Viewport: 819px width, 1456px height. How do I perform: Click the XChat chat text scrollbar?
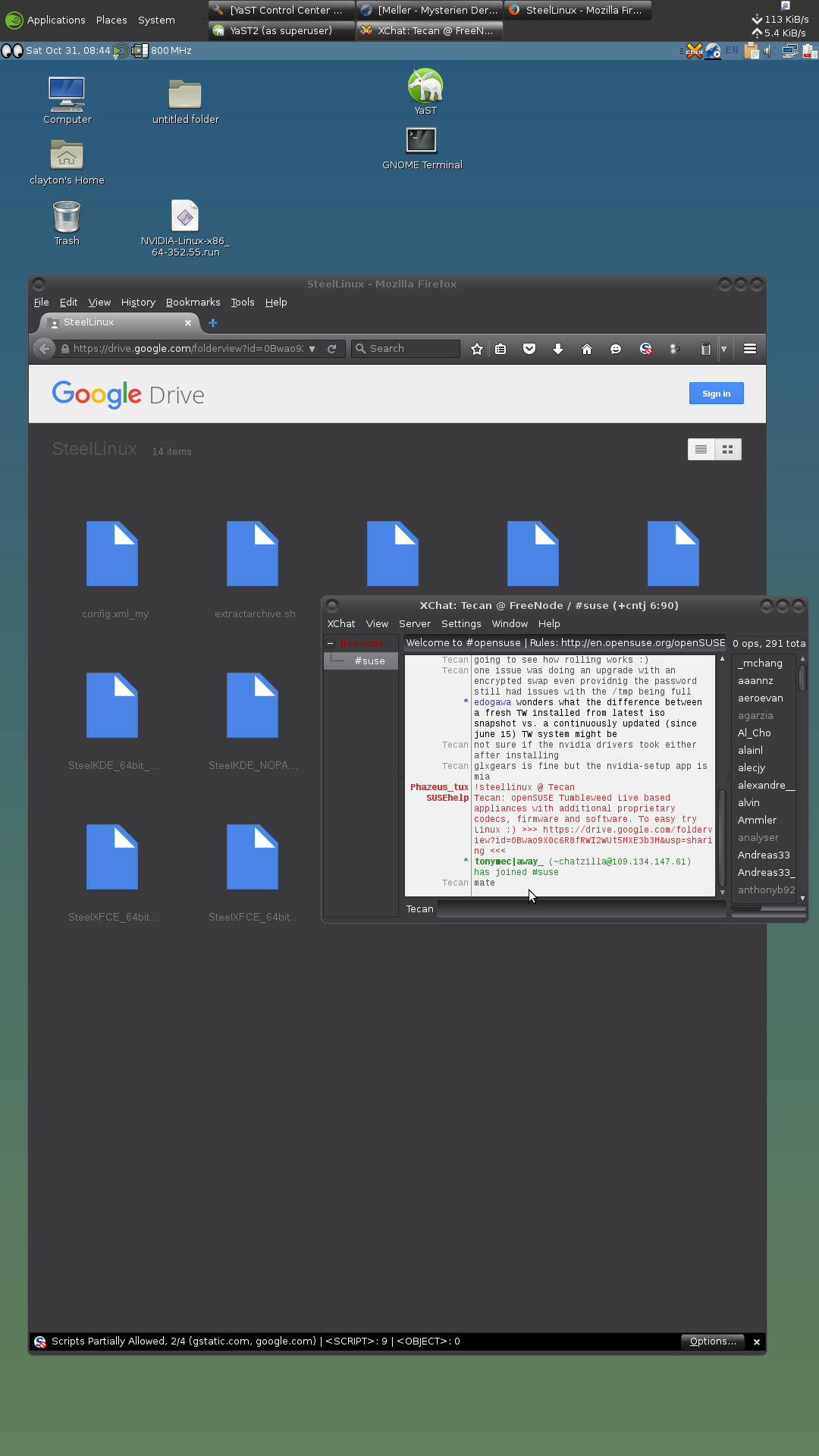[x=722, y=839]
